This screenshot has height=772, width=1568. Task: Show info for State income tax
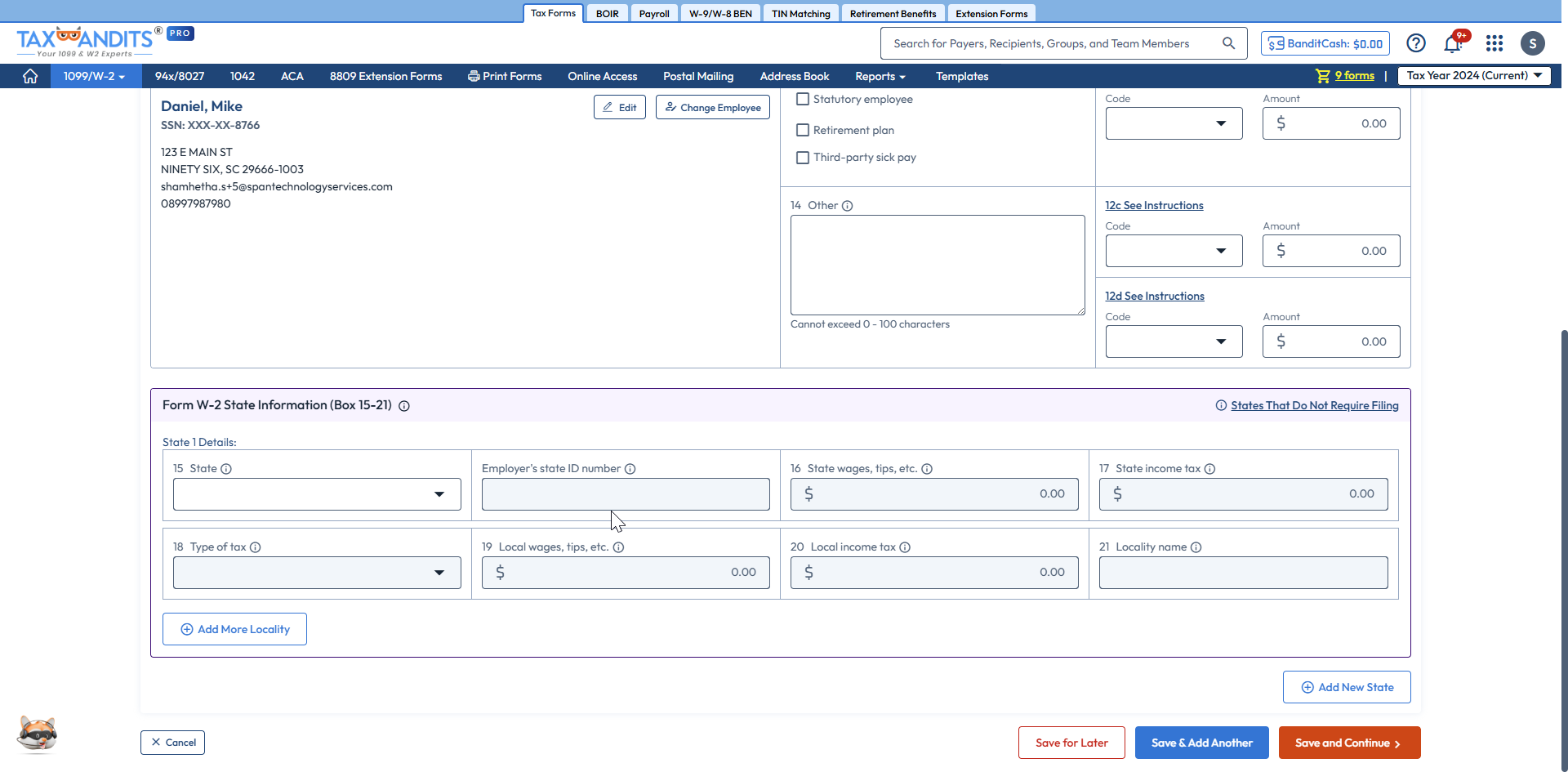pos(1210,469)
